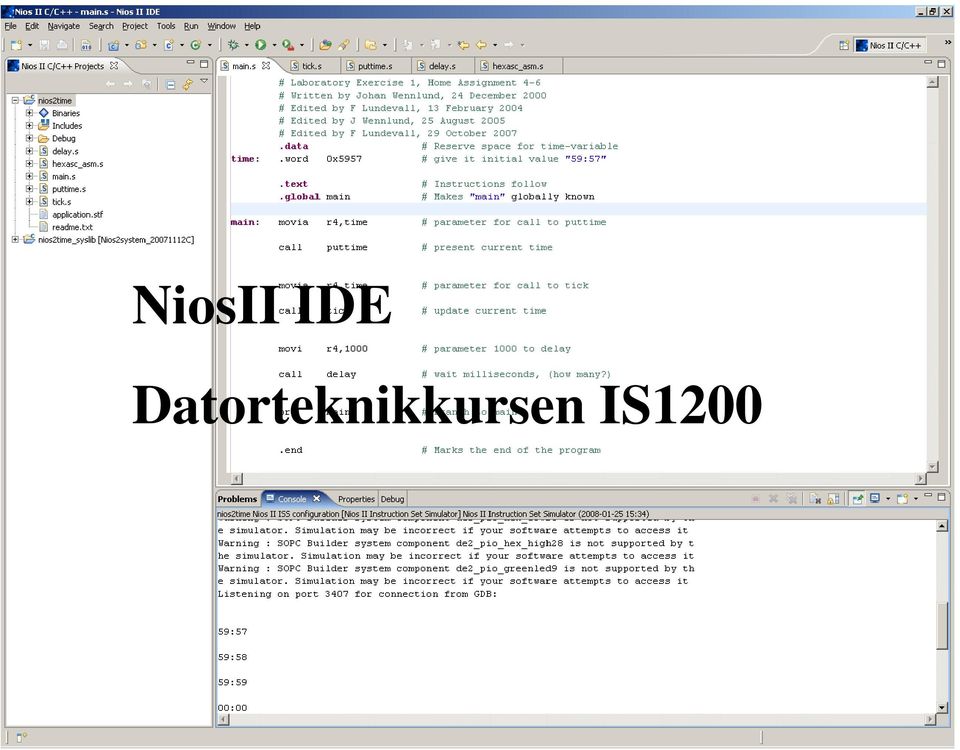Click the new C/C++ project icon
Image resolution: width=960 pixels, height=750 pixels.
tap(113, 45)
